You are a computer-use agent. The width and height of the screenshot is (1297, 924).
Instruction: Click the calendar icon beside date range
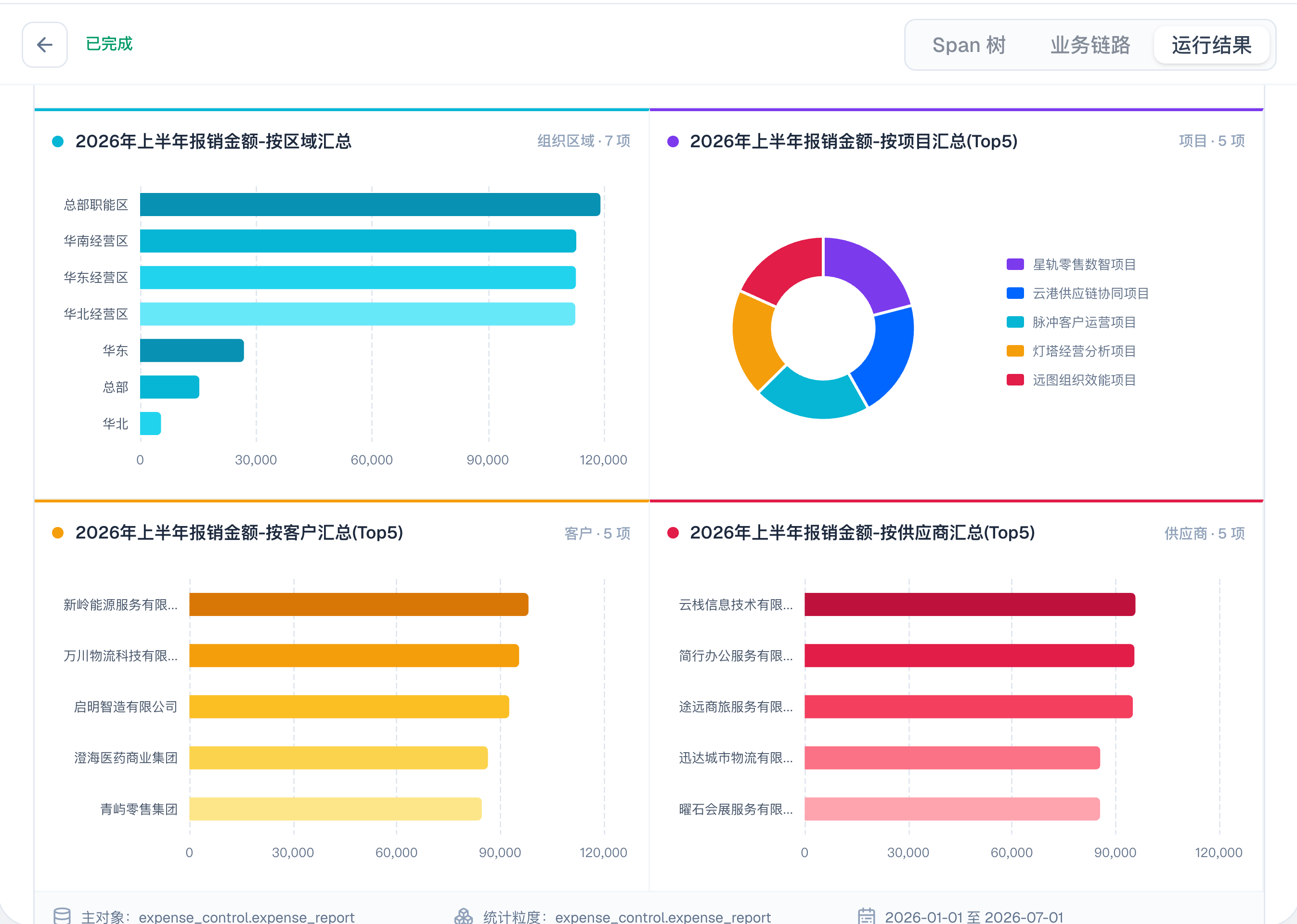[866, 915]
